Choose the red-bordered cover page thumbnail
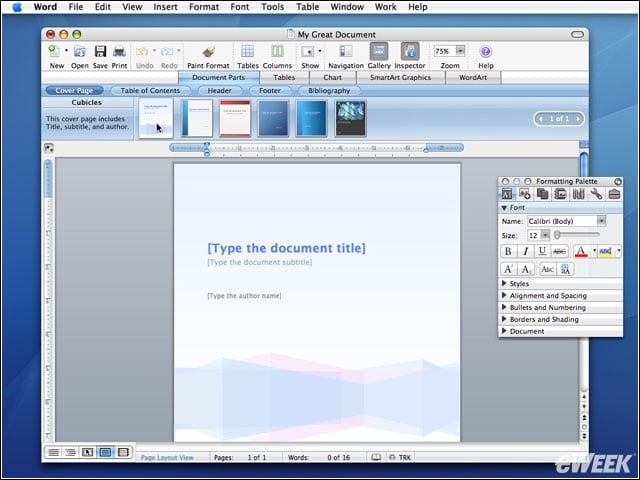 click(x=235, y=118)
